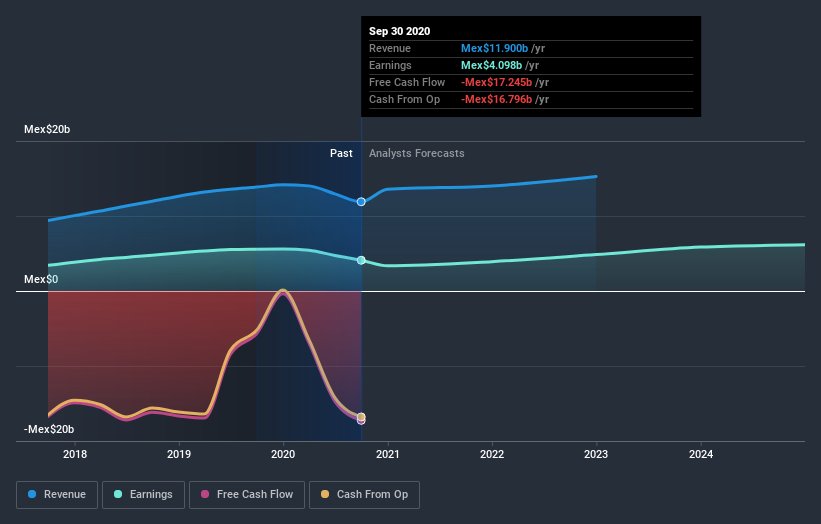Screen dimensions: 821x524
Task: Click the Revenue row label in tooltip
Action: 390,48
